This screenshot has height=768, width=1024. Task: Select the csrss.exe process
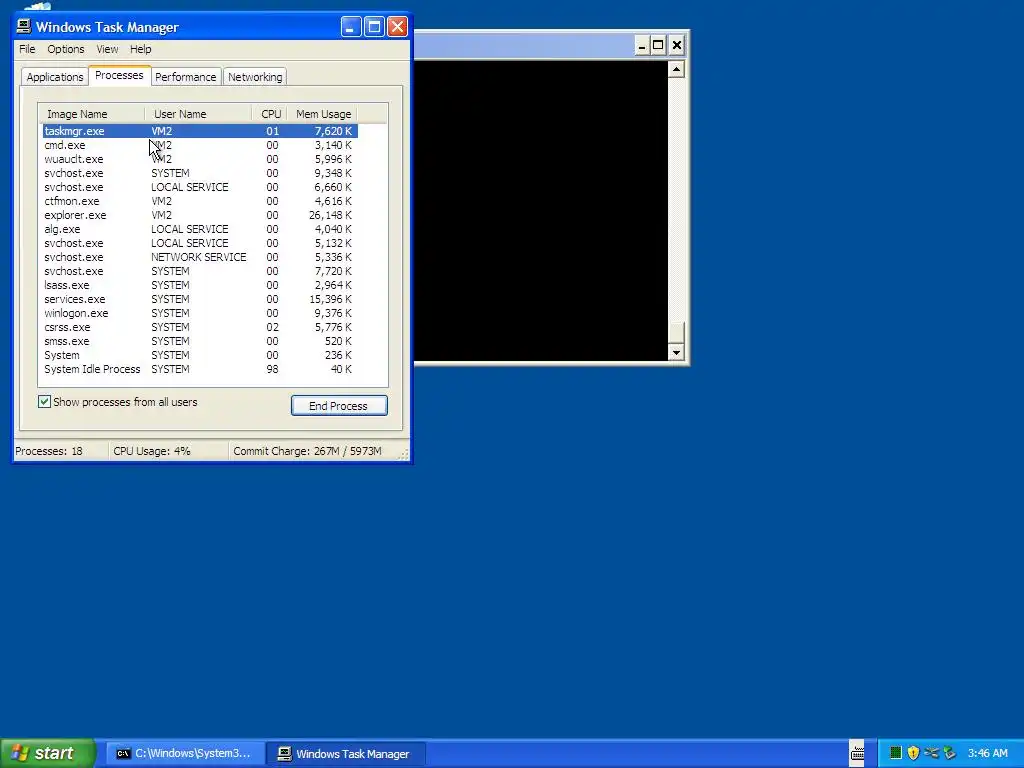coord(199,327)
